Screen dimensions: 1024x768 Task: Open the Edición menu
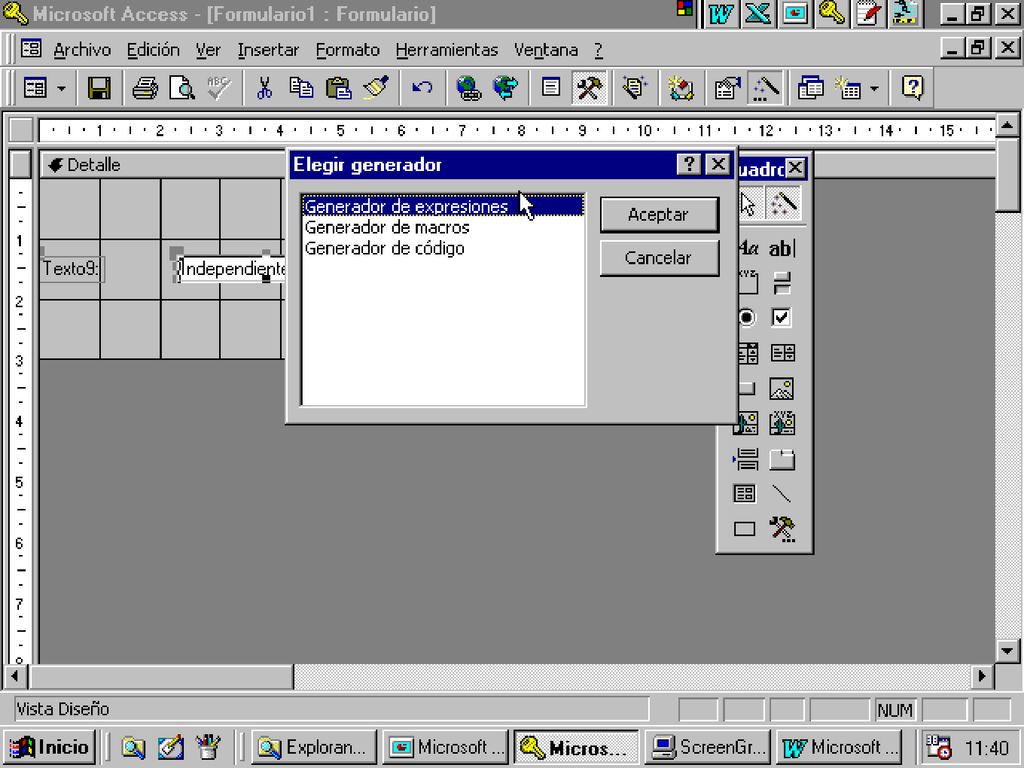click(153, 50)
